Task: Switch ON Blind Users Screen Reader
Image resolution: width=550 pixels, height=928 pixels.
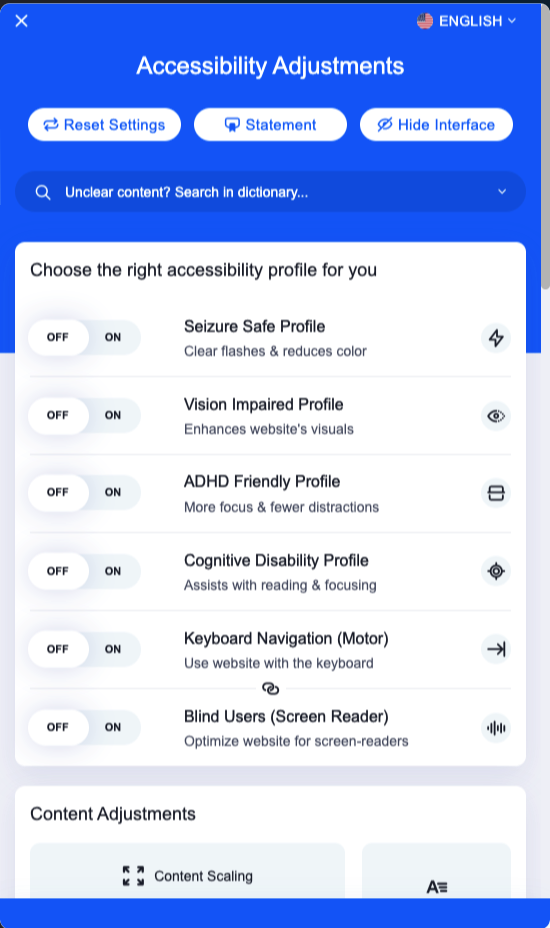Action: point(113,727)
